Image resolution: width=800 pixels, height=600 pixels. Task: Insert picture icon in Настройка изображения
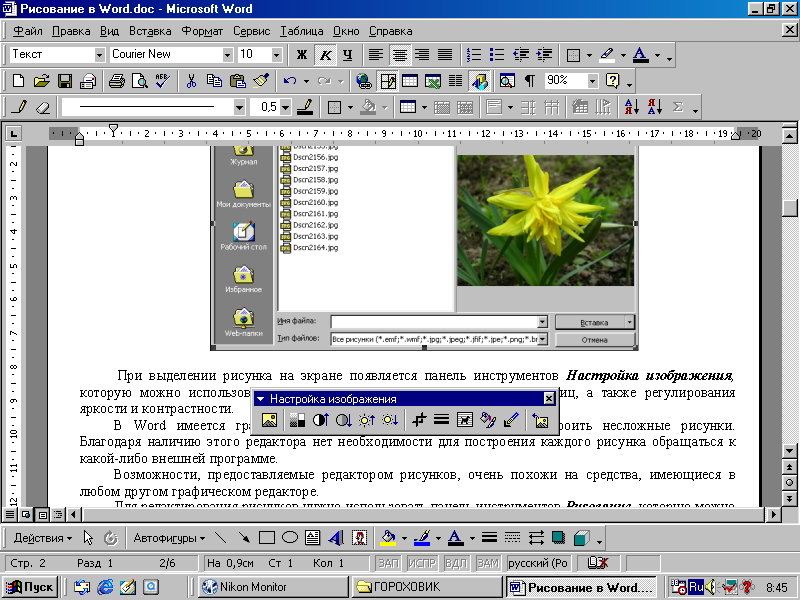[x=269, y=420]
